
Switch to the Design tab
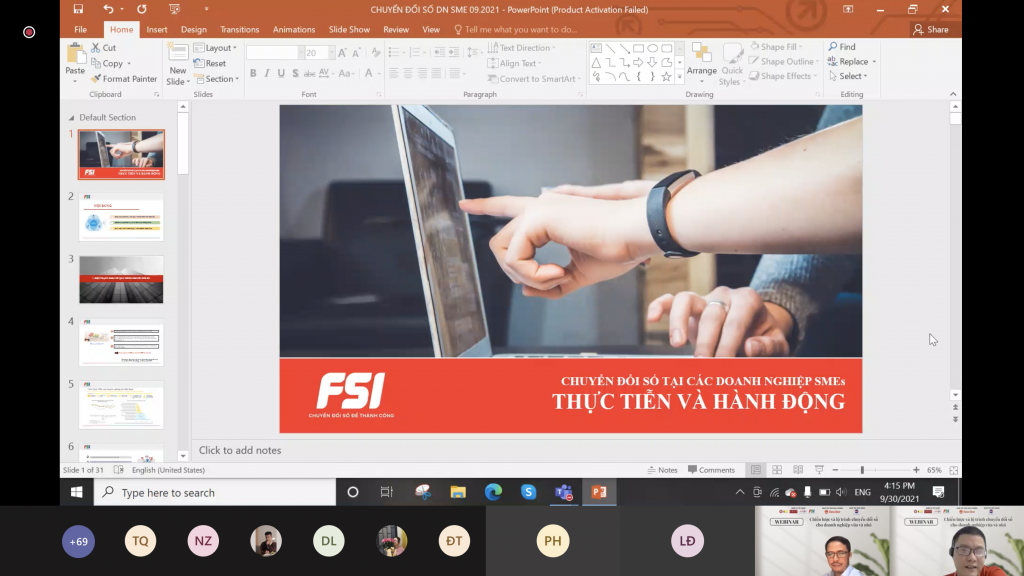pyautogui.click(x=193, y=29)
